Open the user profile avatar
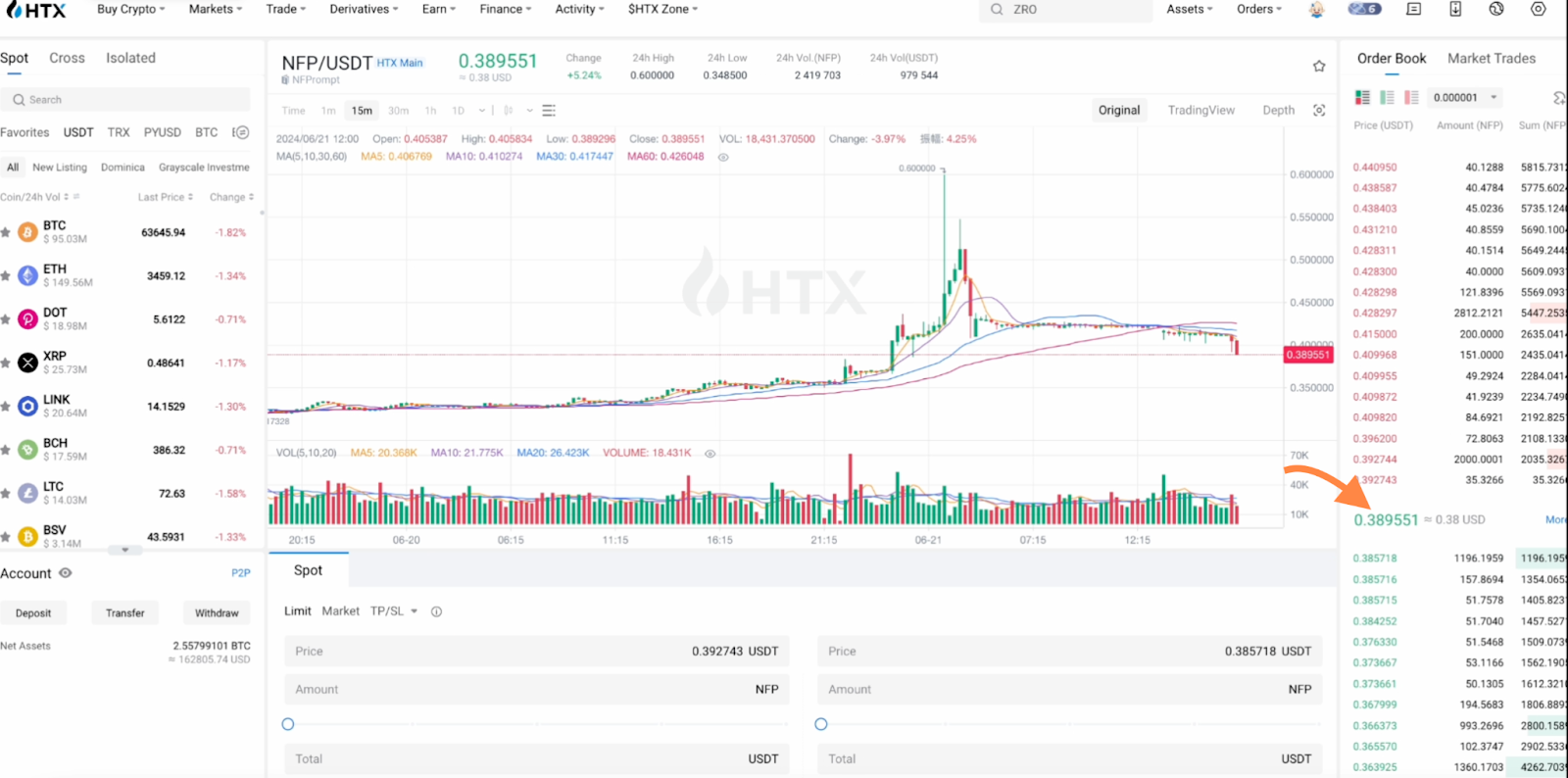The height and width of the screenshot is (778, 1568). coord(1316,10)
